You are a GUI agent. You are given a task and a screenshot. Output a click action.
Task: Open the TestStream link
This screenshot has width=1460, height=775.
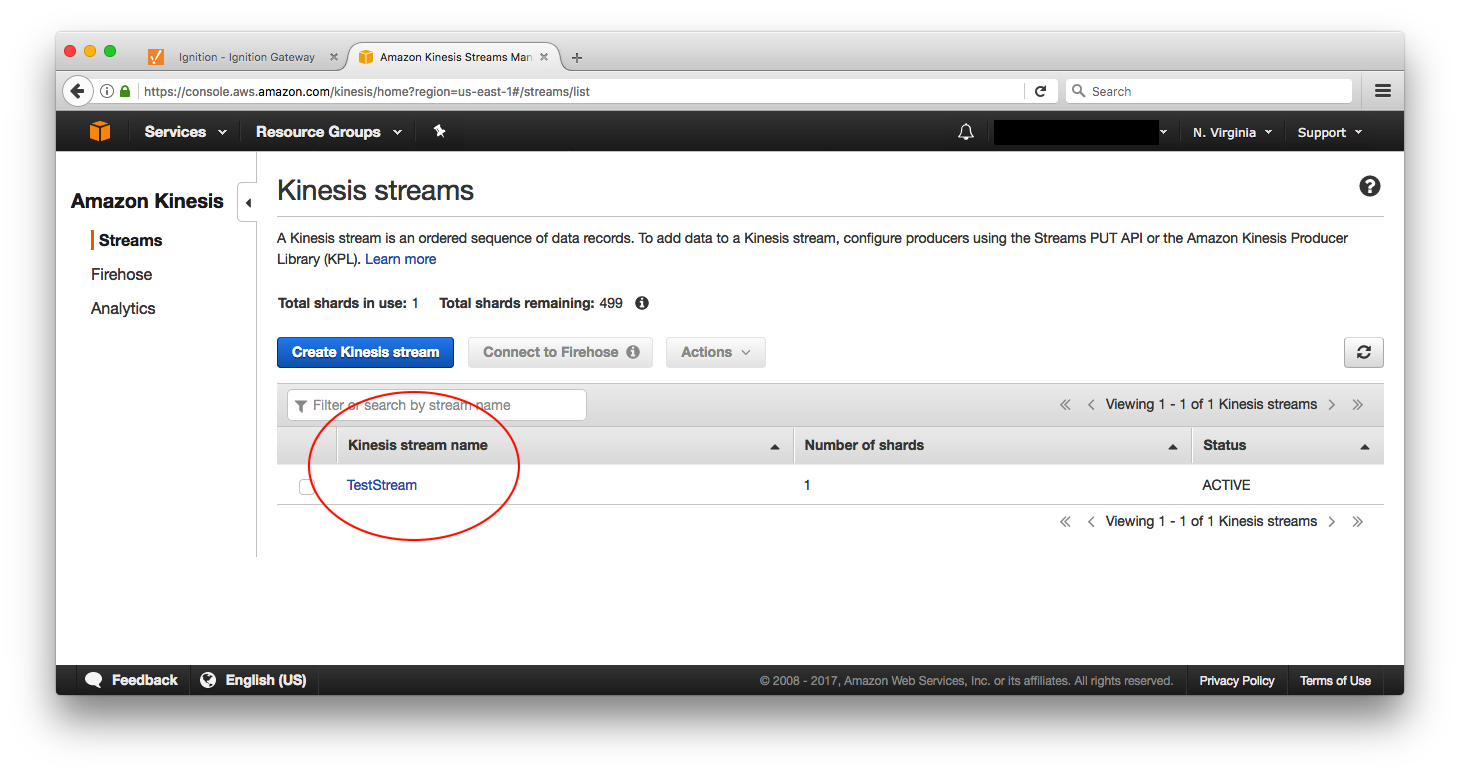[381, 485]
